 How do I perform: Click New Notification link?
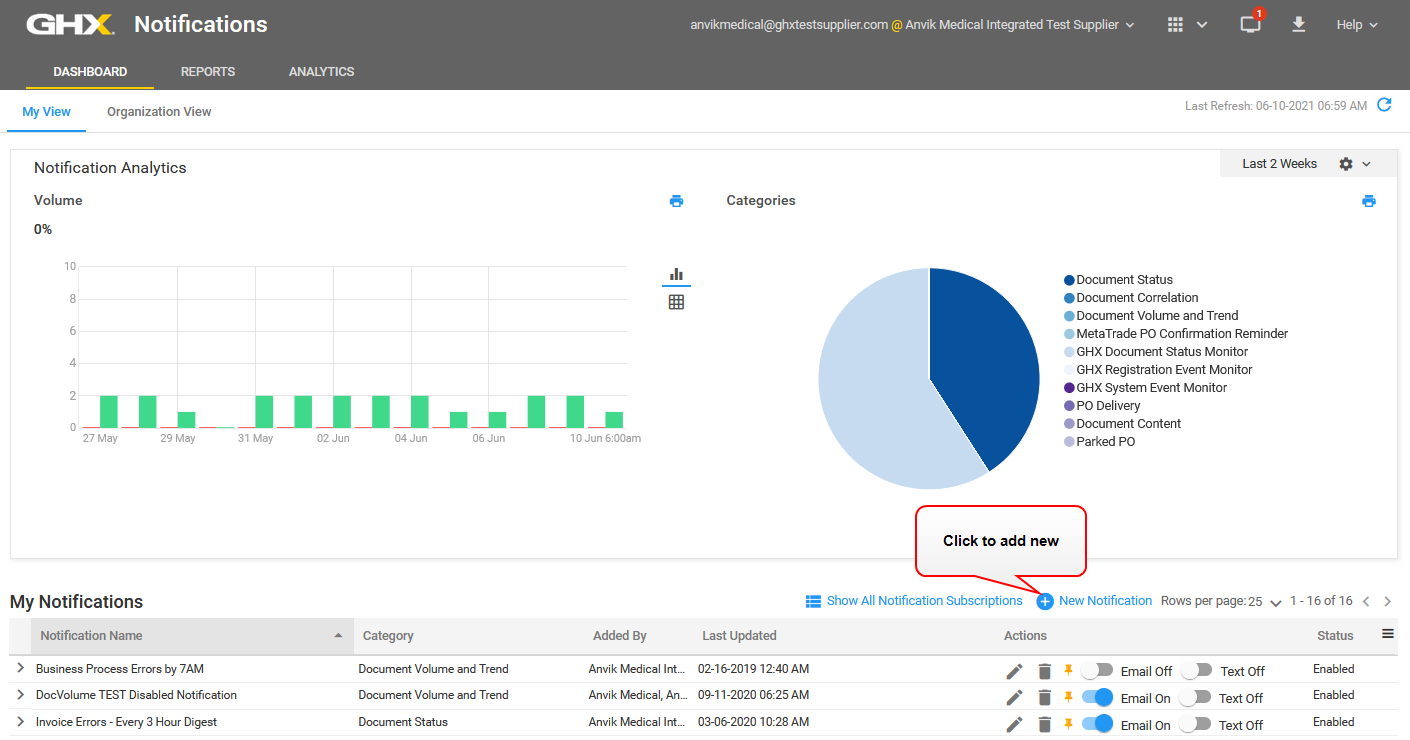click(x=1106, y=601)
